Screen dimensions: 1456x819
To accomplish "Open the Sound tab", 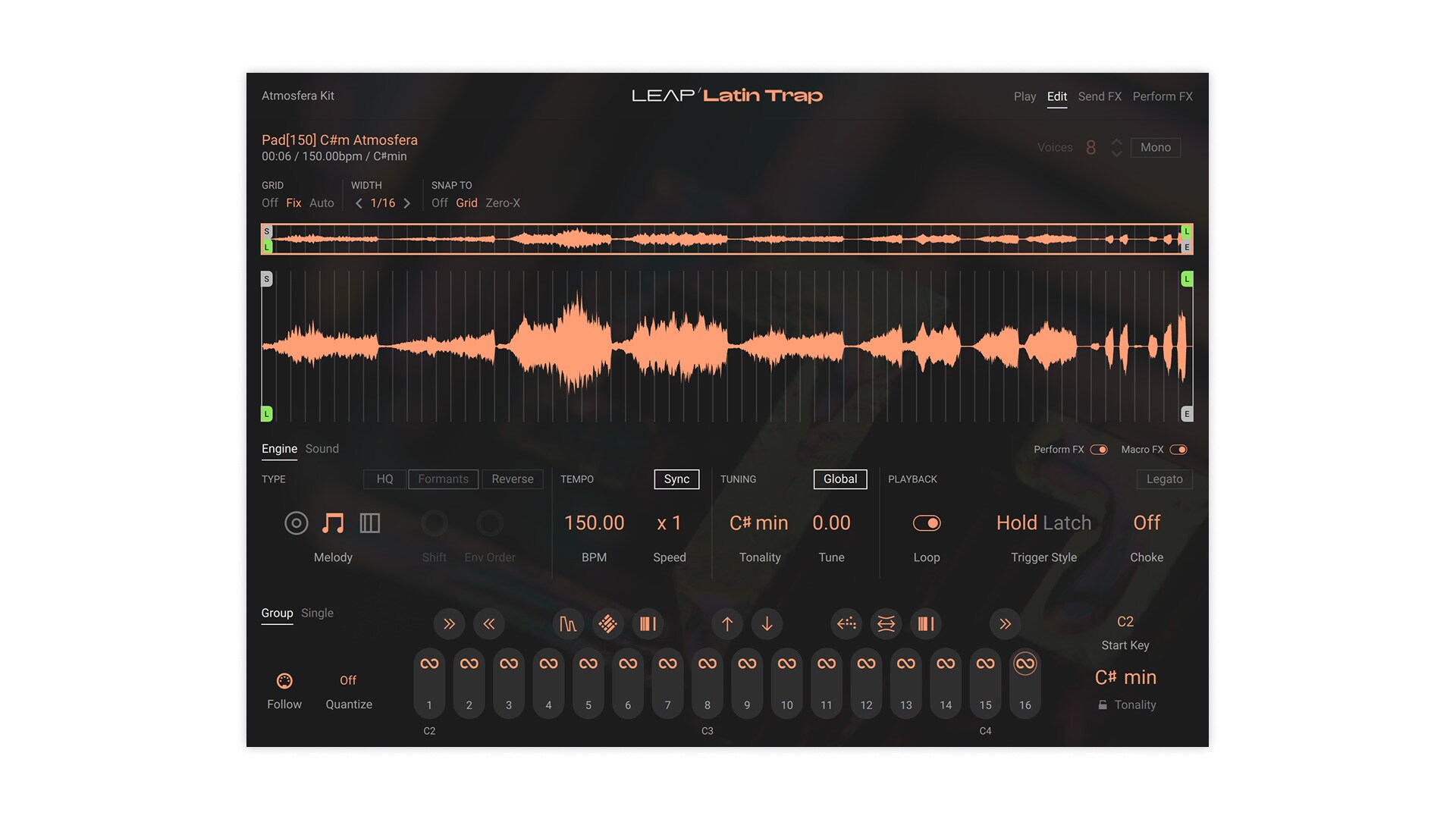I will click(322, 449).
